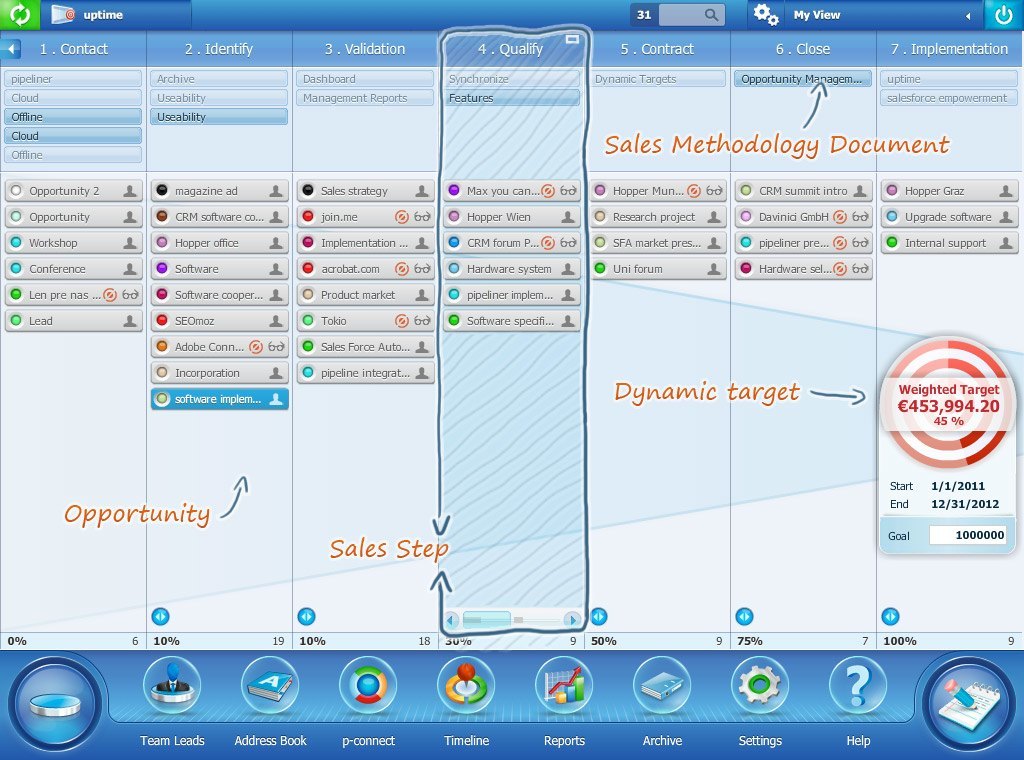1024x760 pixels.
Task: Select the 3. Validation stage header
Action: click(367, 48)
